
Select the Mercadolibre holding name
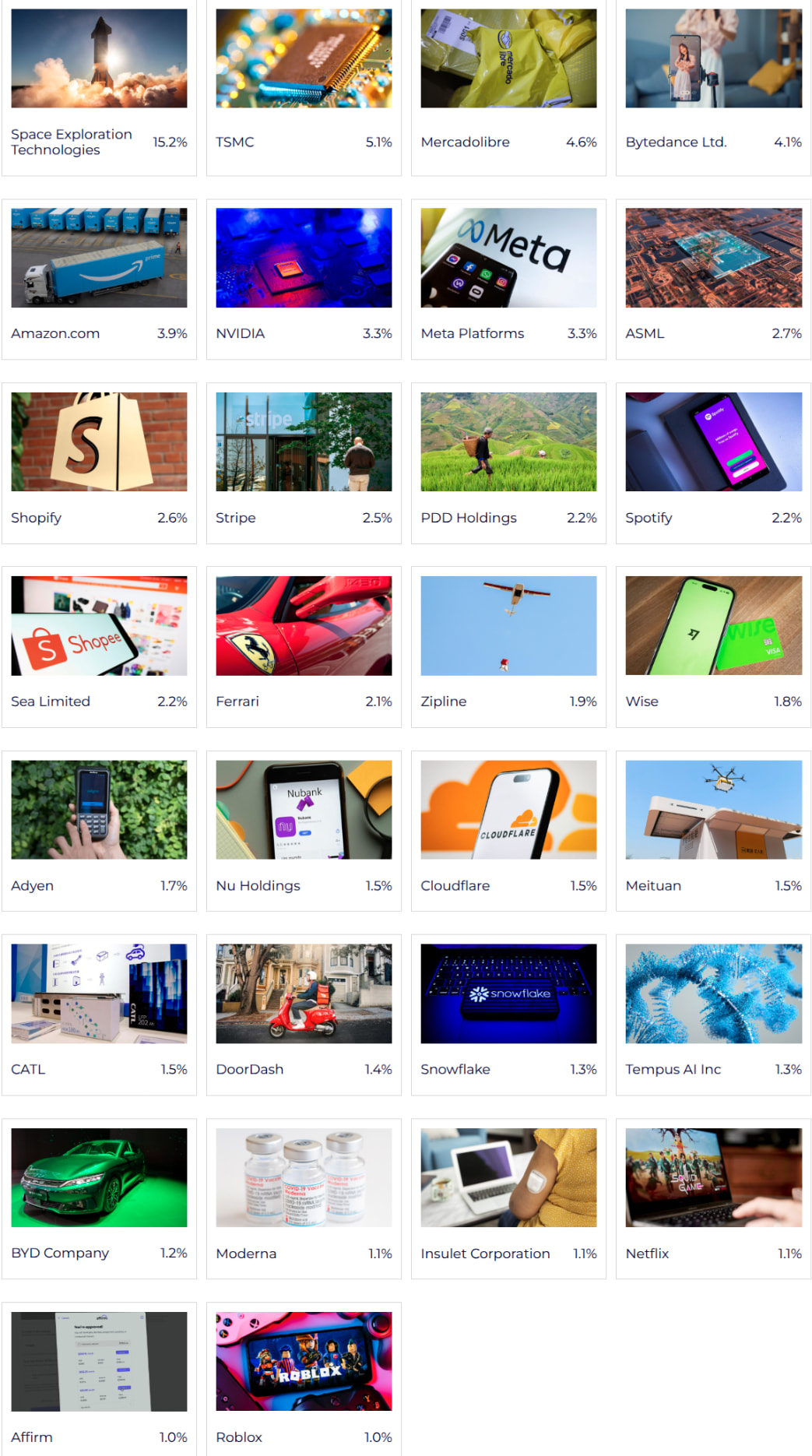click(x=465, y=142)
